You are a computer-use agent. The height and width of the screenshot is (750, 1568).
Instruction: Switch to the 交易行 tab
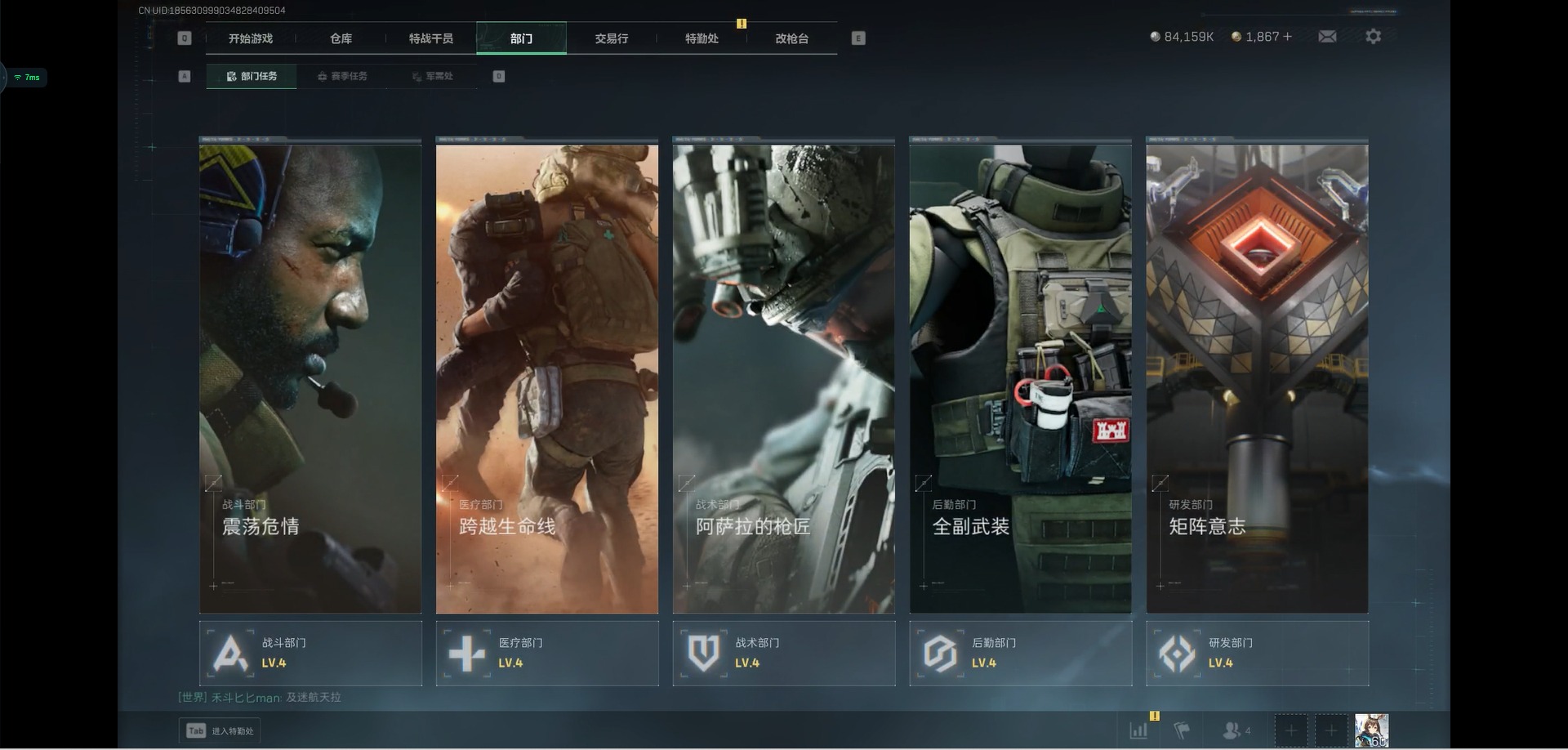click(x=612, y=38)
